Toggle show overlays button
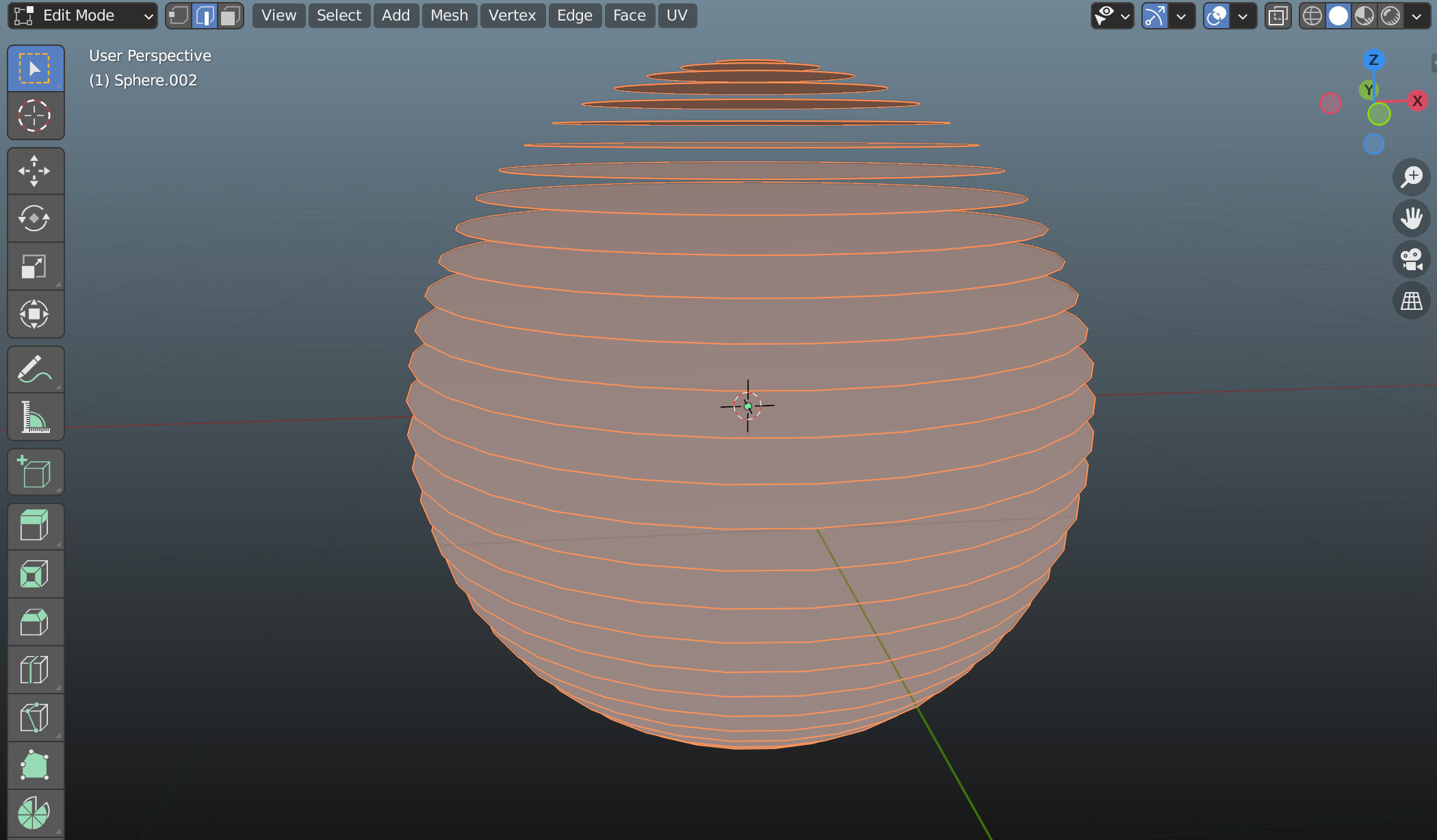The width and height of the screenshot is (1437, 840). pyautogui.click(x=1217, y=16)
